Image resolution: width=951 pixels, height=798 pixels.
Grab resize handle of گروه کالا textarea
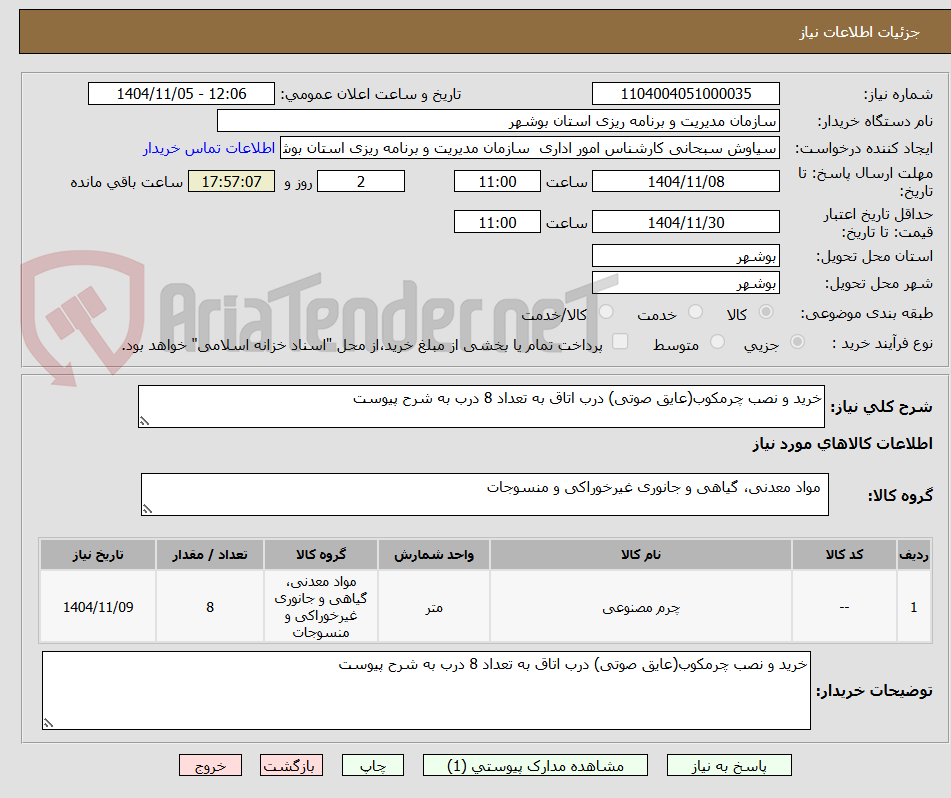pyautogui.click(x=147, y=509)
